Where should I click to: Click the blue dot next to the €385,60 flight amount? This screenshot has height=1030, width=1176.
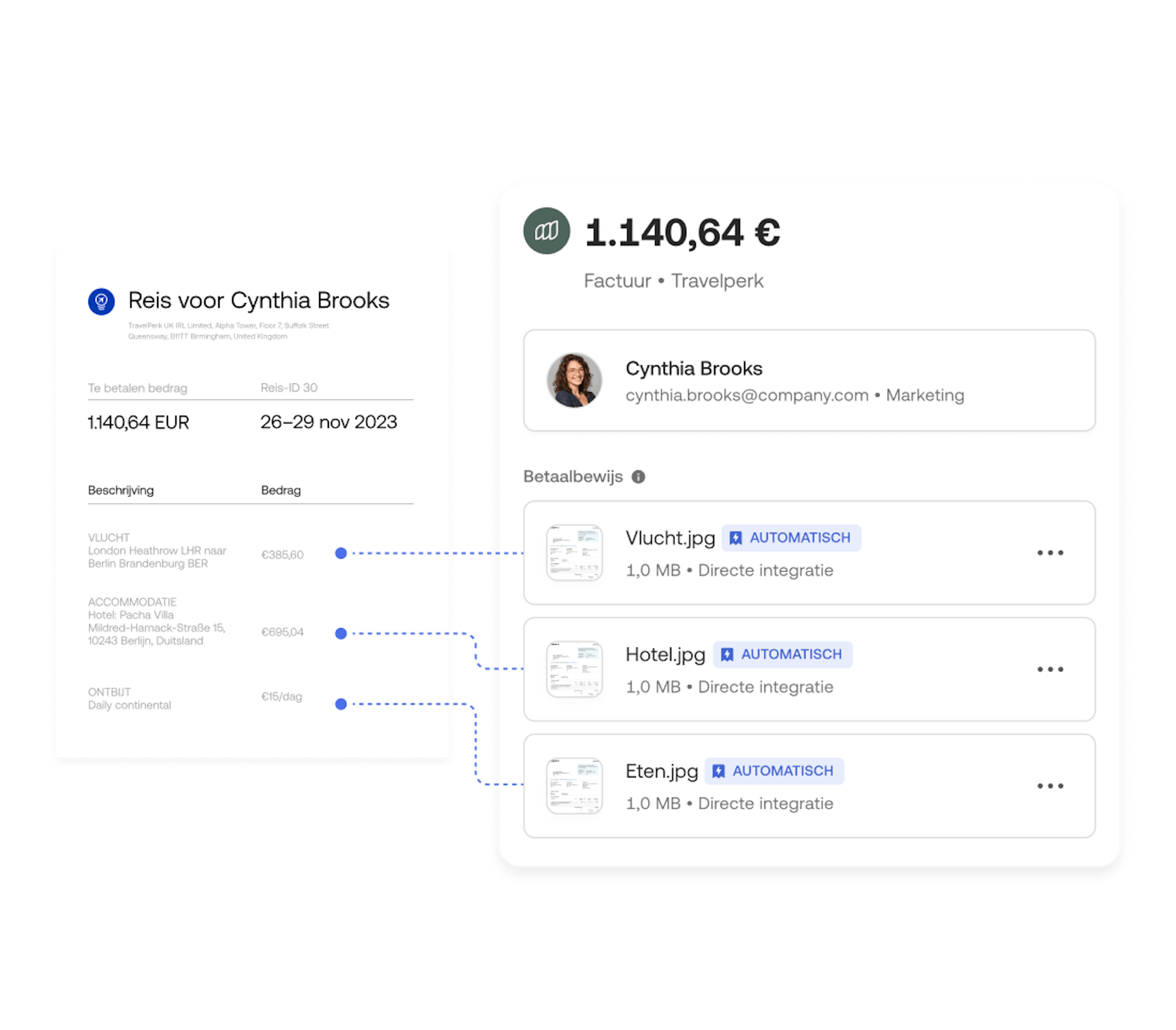341,553
